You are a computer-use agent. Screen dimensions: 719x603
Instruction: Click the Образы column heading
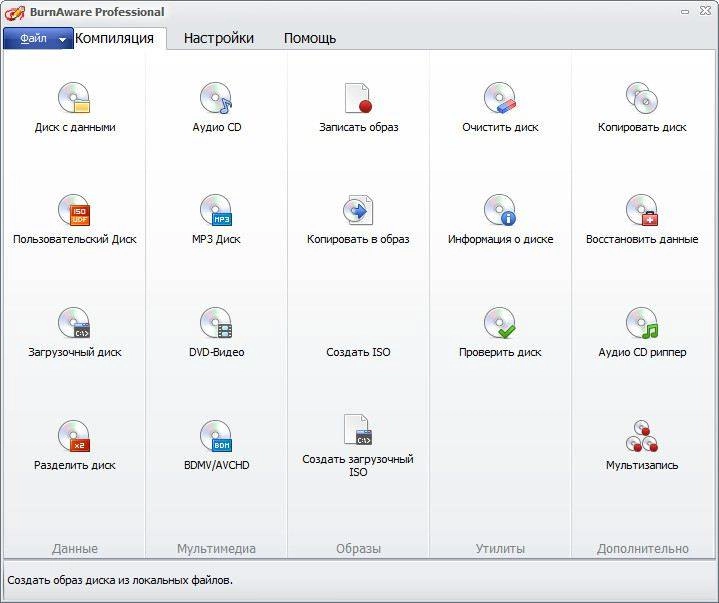tap(358, 548)
